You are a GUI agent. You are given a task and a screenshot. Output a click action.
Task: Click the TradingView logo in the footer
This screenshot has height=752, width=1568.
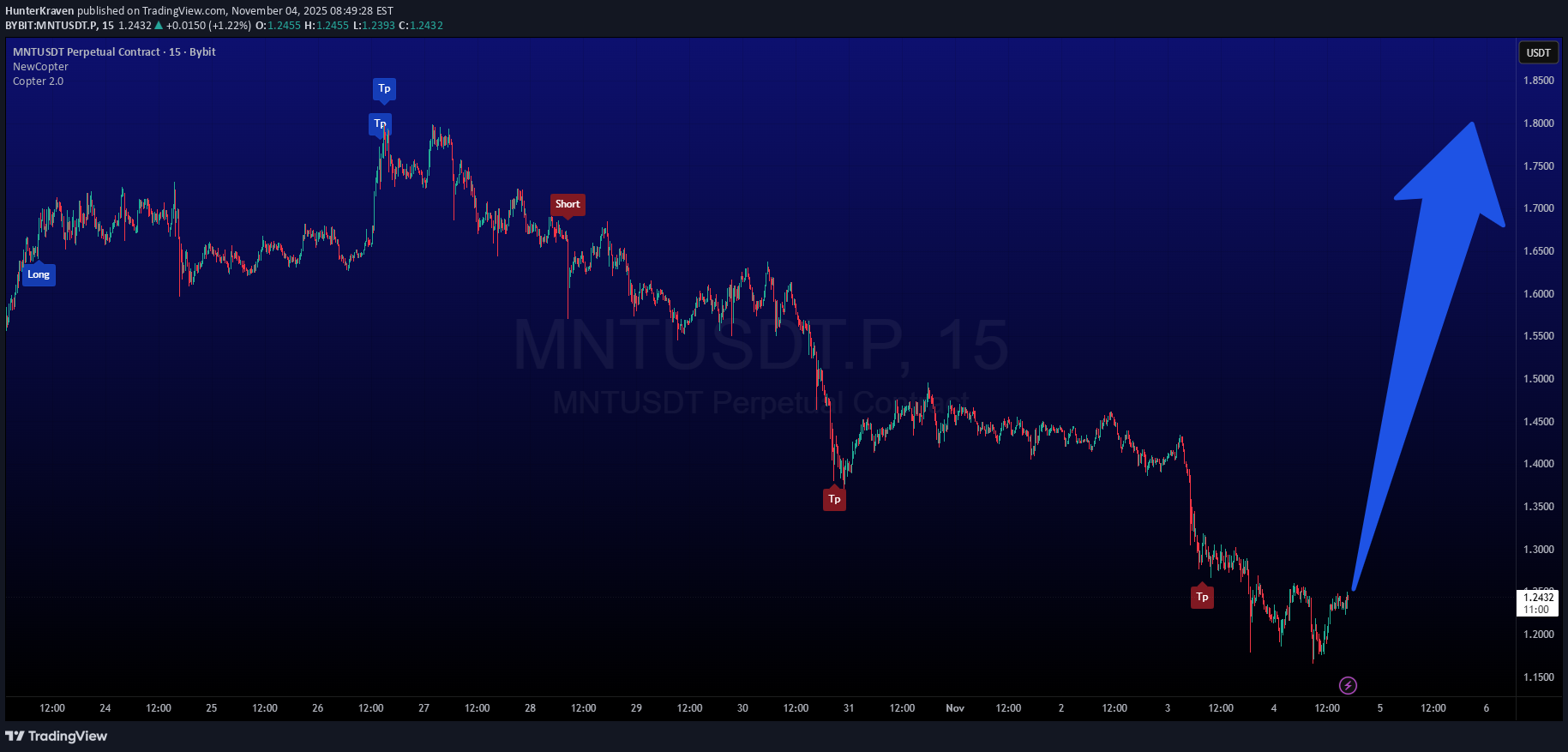click(57, 736)
